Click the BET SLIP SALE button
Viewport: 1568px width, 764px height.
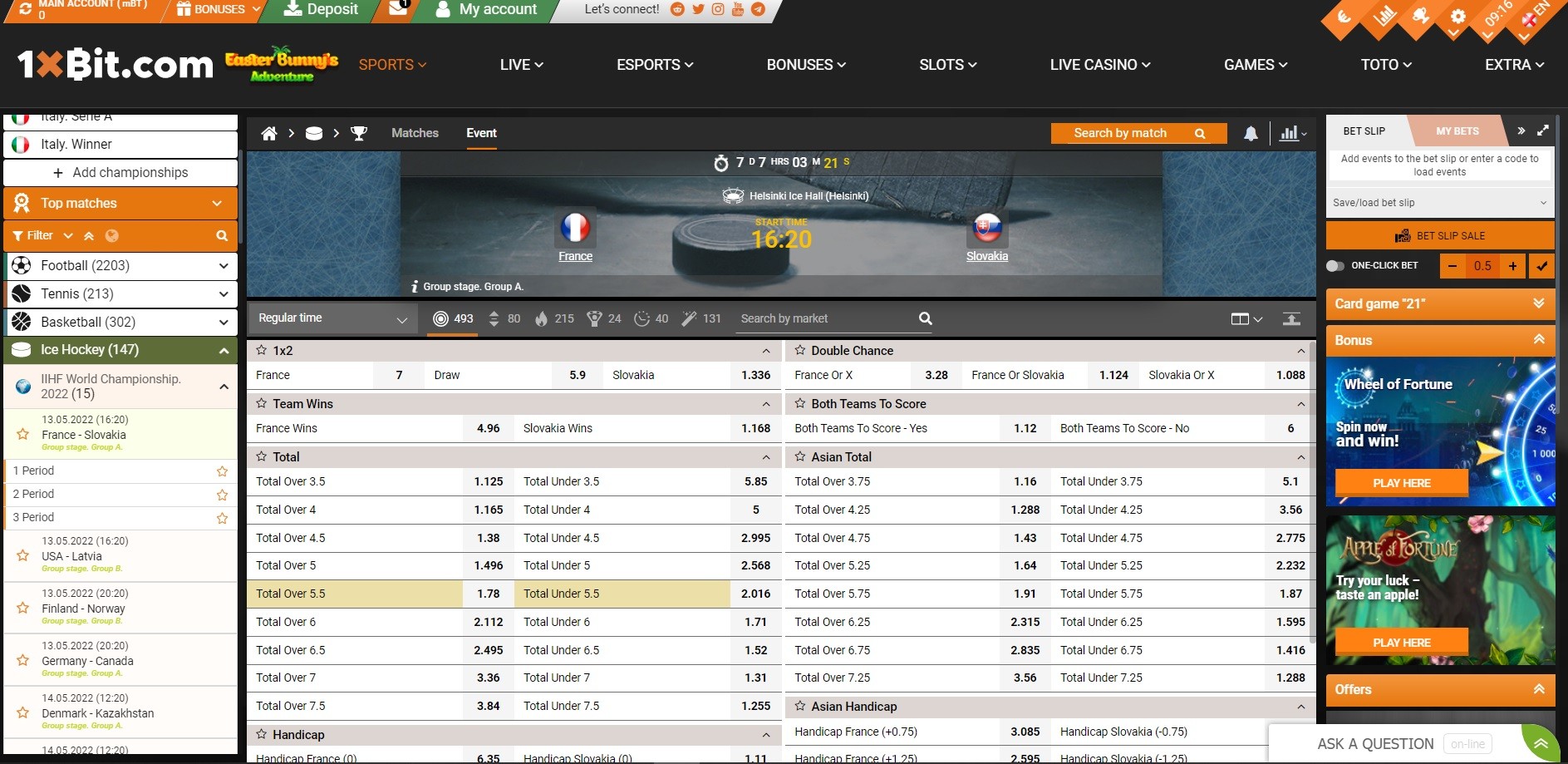click(1439, 235)
